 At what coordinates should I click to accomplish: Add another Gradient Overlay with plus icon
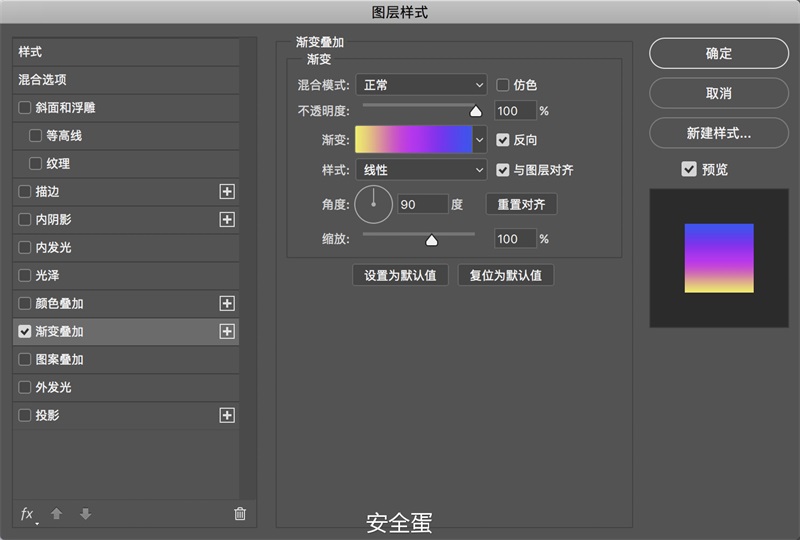(x=227, y=331)
